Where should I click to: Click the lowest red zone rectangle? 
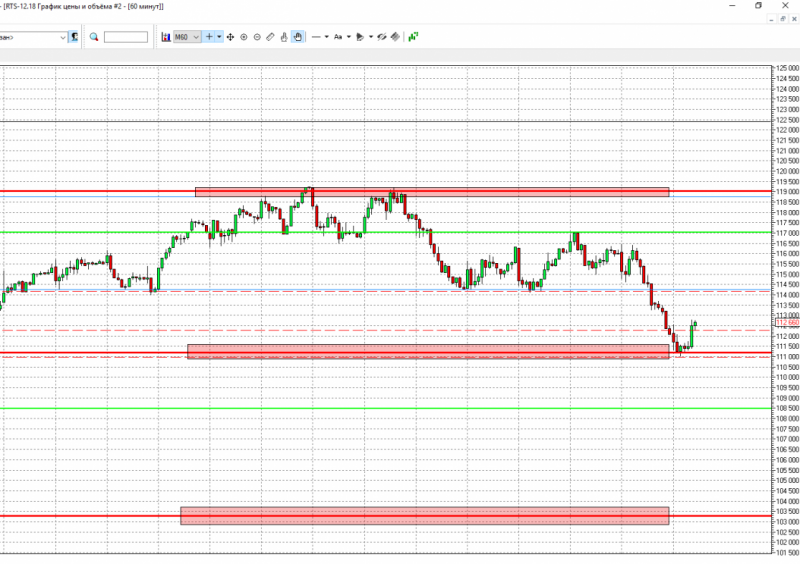(x=424, y=516)
